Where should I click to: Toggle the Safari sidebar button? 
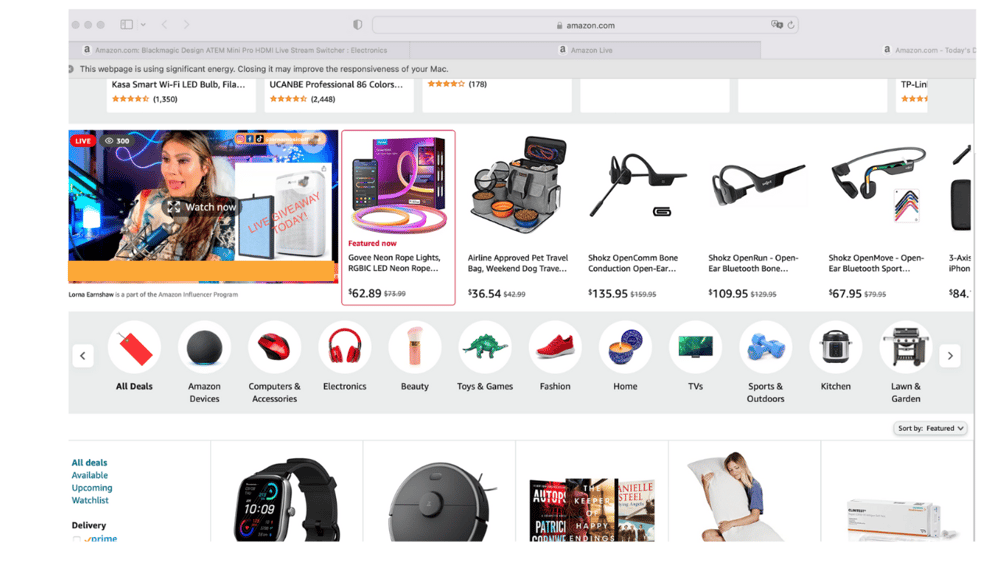(x=126, y=24)
